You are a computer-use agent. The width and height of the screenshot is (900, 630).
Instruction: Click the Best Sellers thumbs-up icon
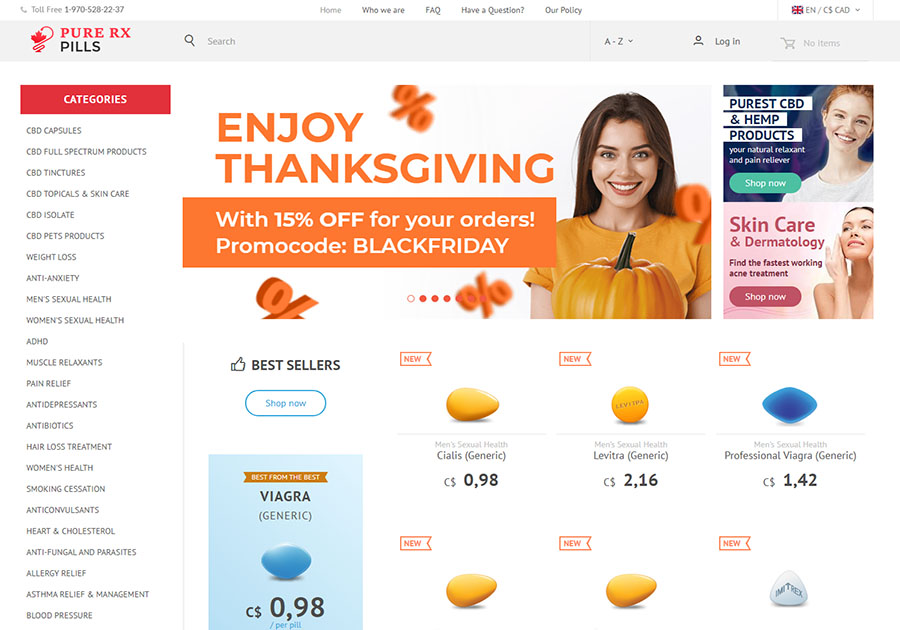click(x=238, y=364)
